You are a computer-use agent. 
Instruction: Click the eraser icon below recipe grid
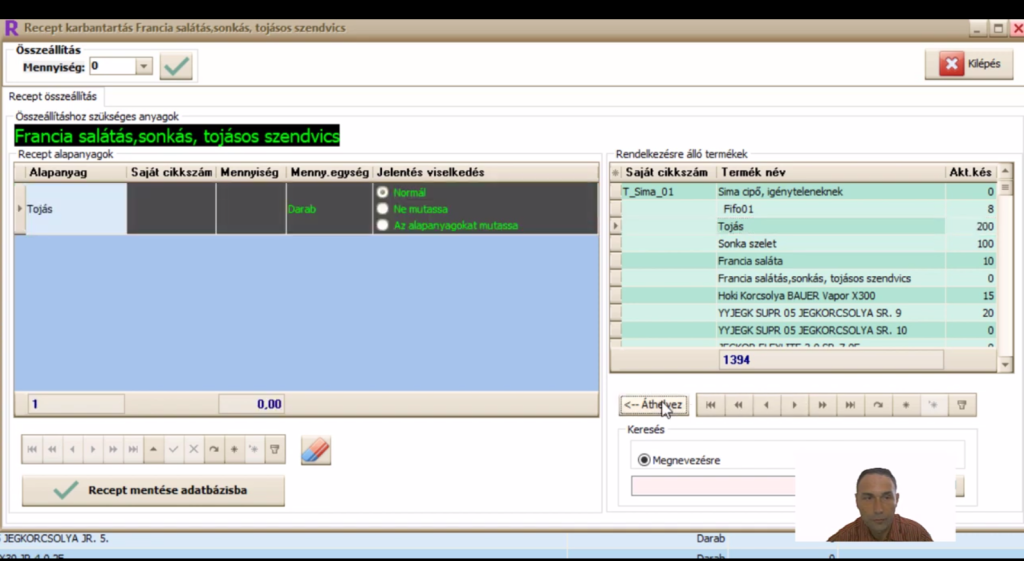point(315,450)
